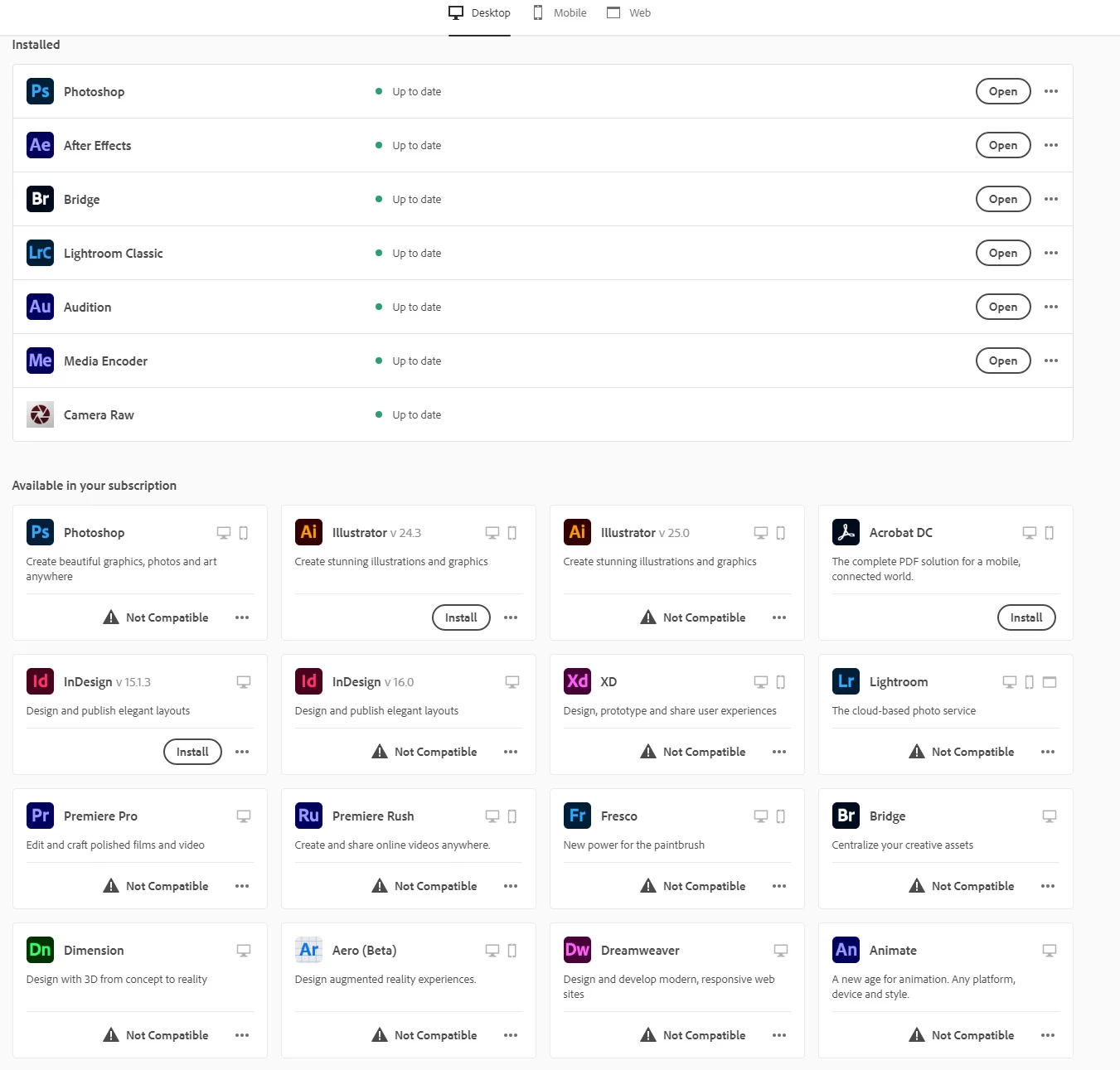Open the installed Photoshop app
Viewport: 1120px width, 1070px height.
tap(1003, 91)
